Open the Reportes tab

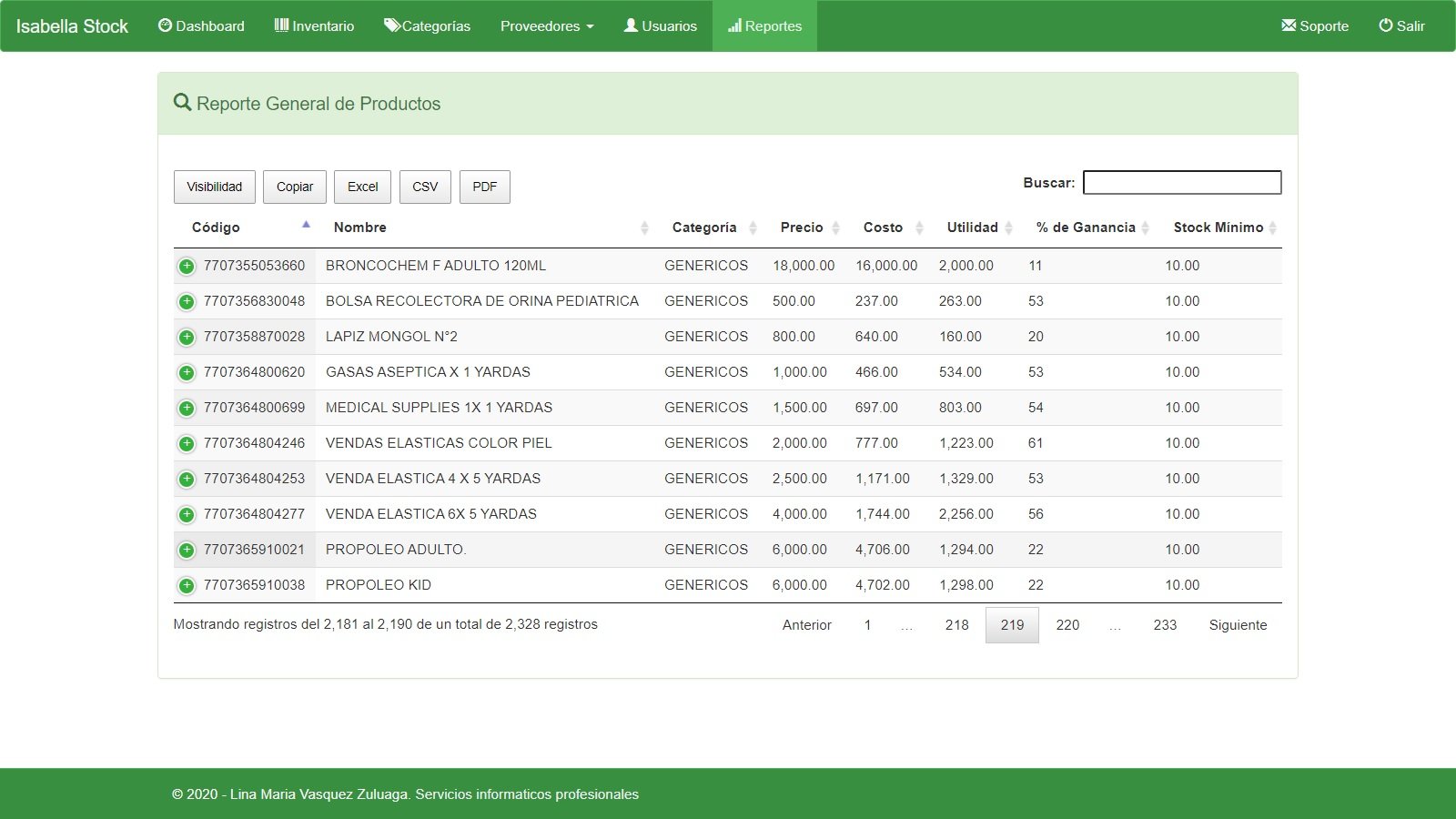tap(764, 25)
